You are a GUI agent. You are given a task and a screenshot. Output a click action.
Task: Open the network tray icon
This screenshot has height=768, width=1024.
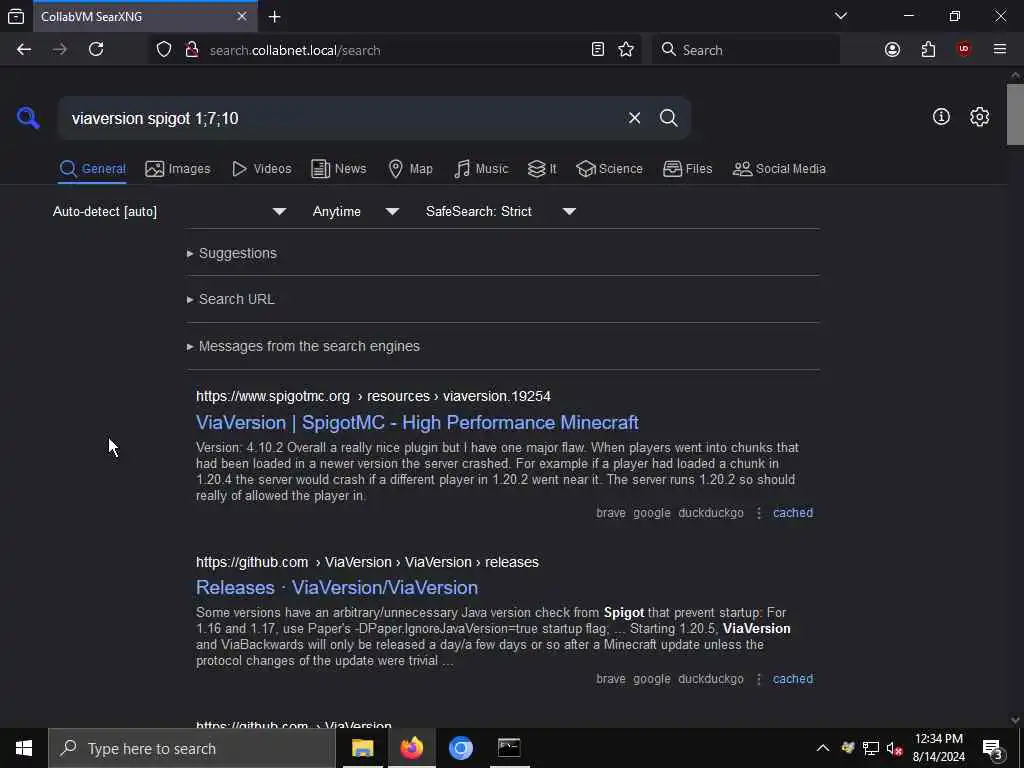click(871, 748)
